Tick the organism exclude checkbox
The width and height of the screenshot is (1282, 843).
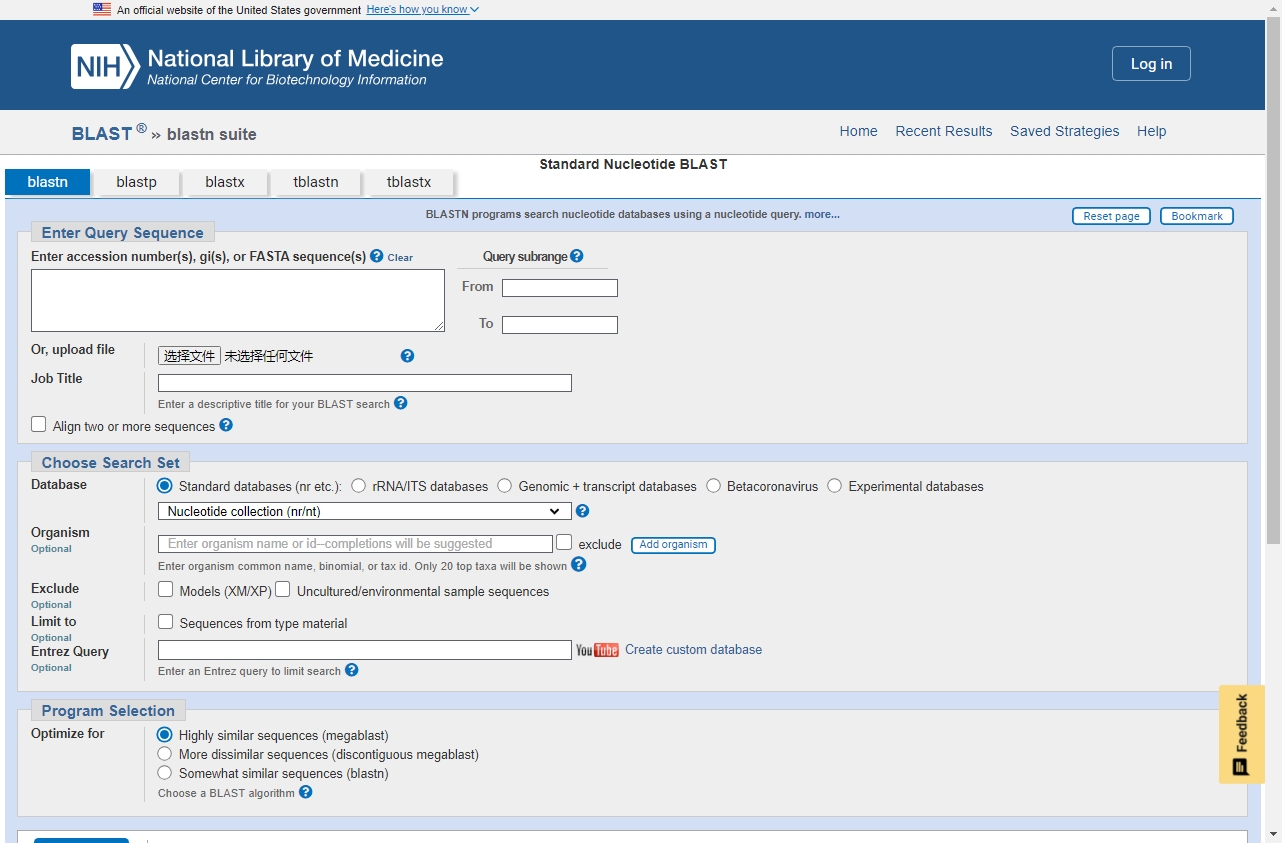click(x=564, y=542)
